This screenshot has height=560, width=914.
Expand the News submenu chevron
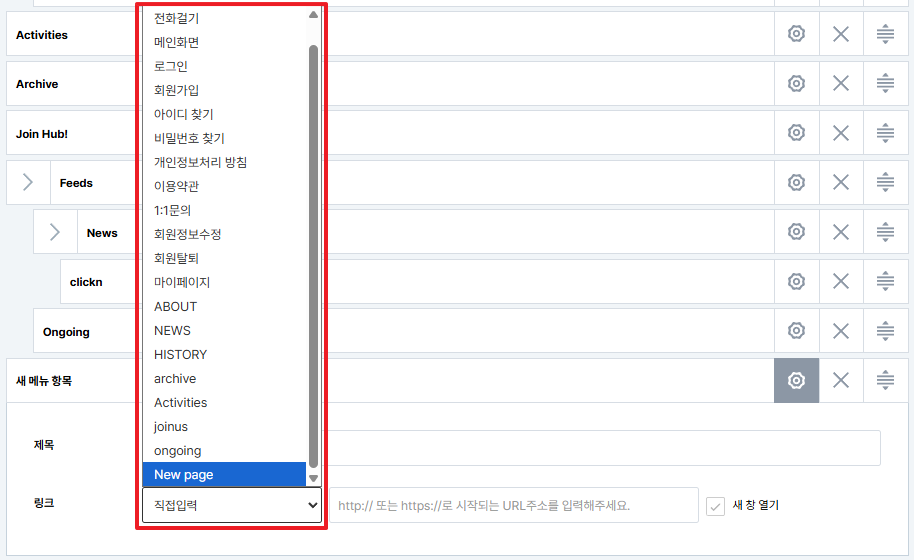(x=55, y=232)
